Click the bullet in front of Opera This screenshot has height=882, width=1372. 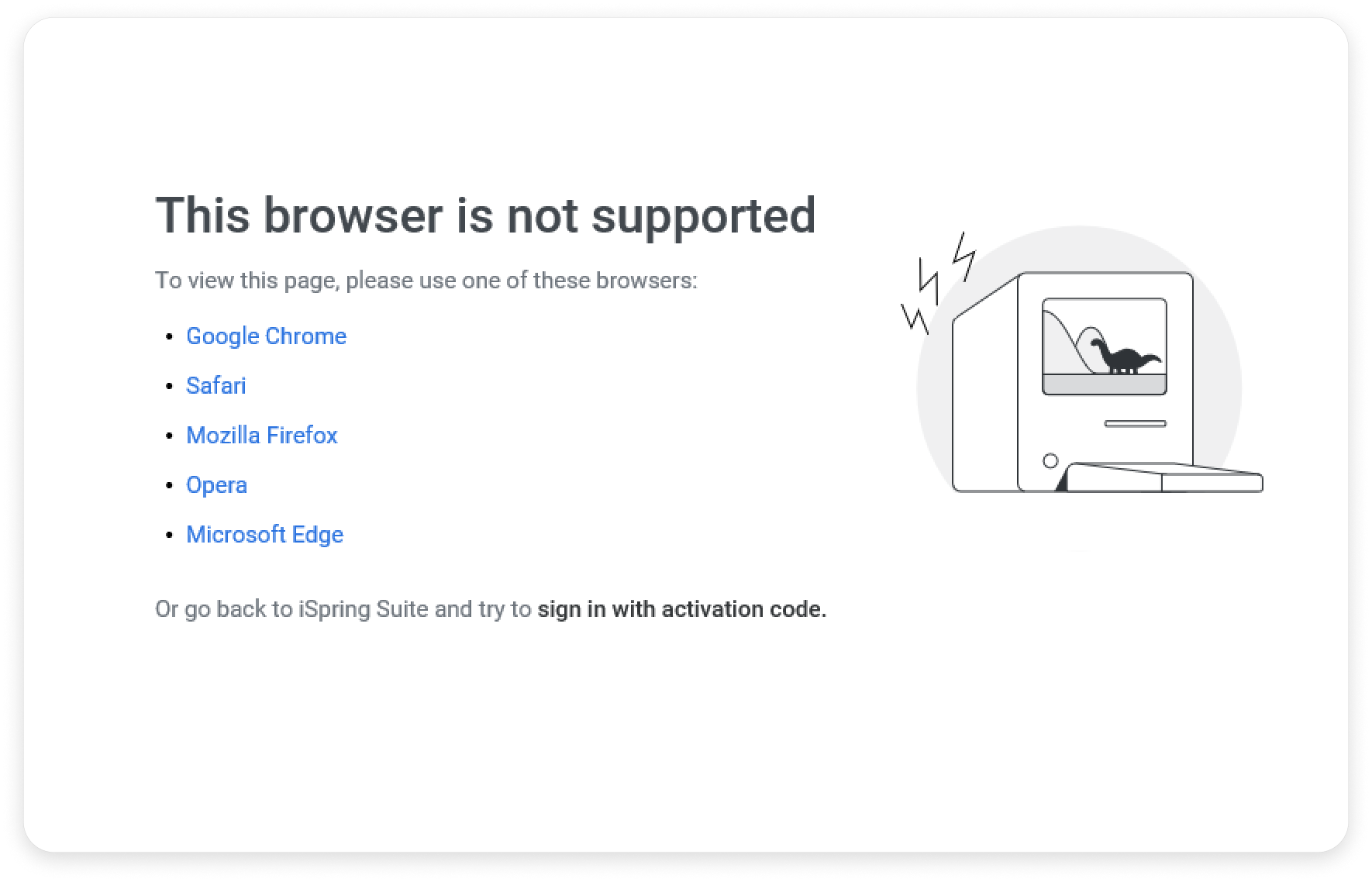point(170,486)
